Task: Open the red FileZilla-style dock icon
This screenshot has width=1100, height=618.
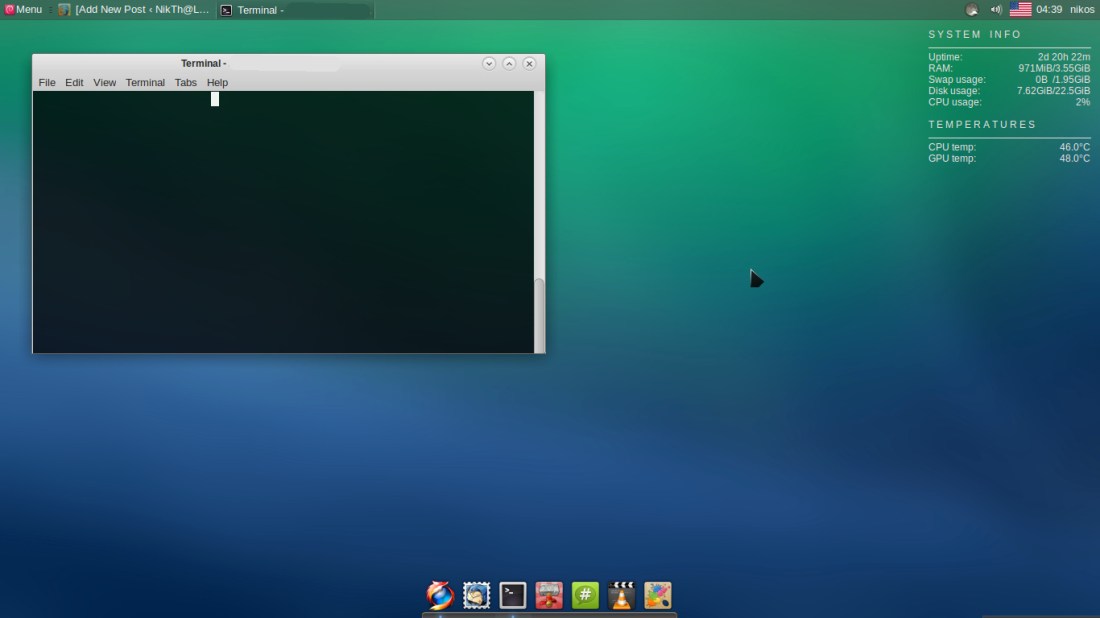Action: click(549, 595)
